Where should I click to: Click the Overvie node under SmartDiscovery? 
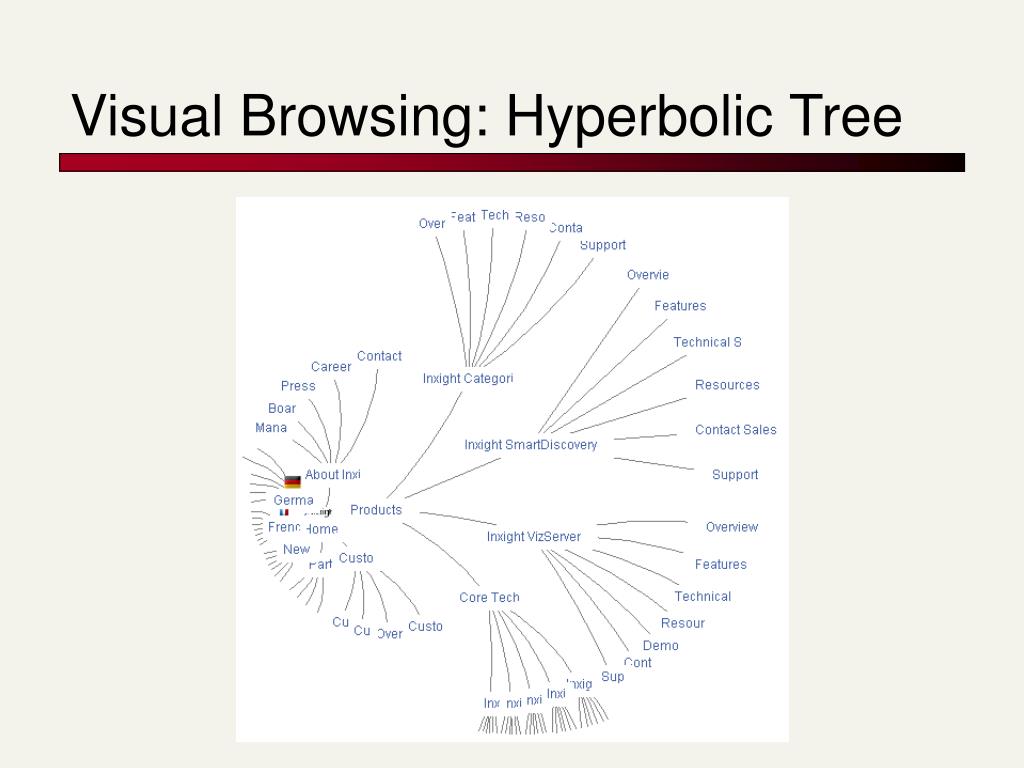pyautogui.click(x=648, y=275)
